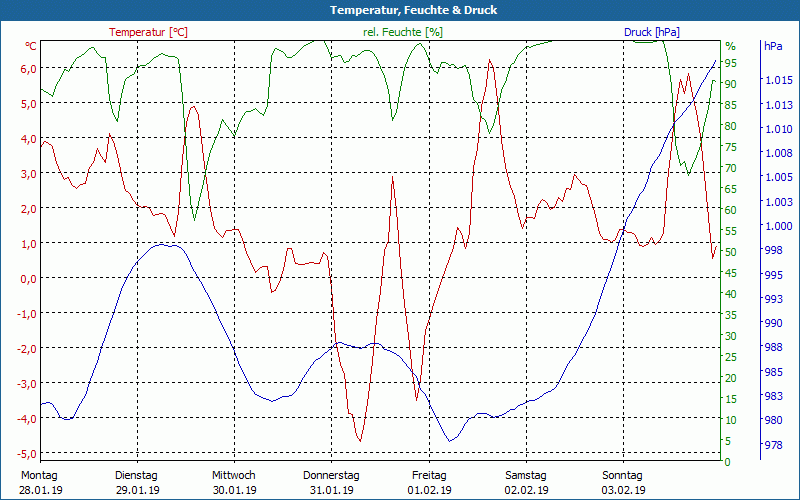Image resolution: width=800 pixels, height=500 pixels.
Task: Select the Montag day label
Action: tap(38, 475)
